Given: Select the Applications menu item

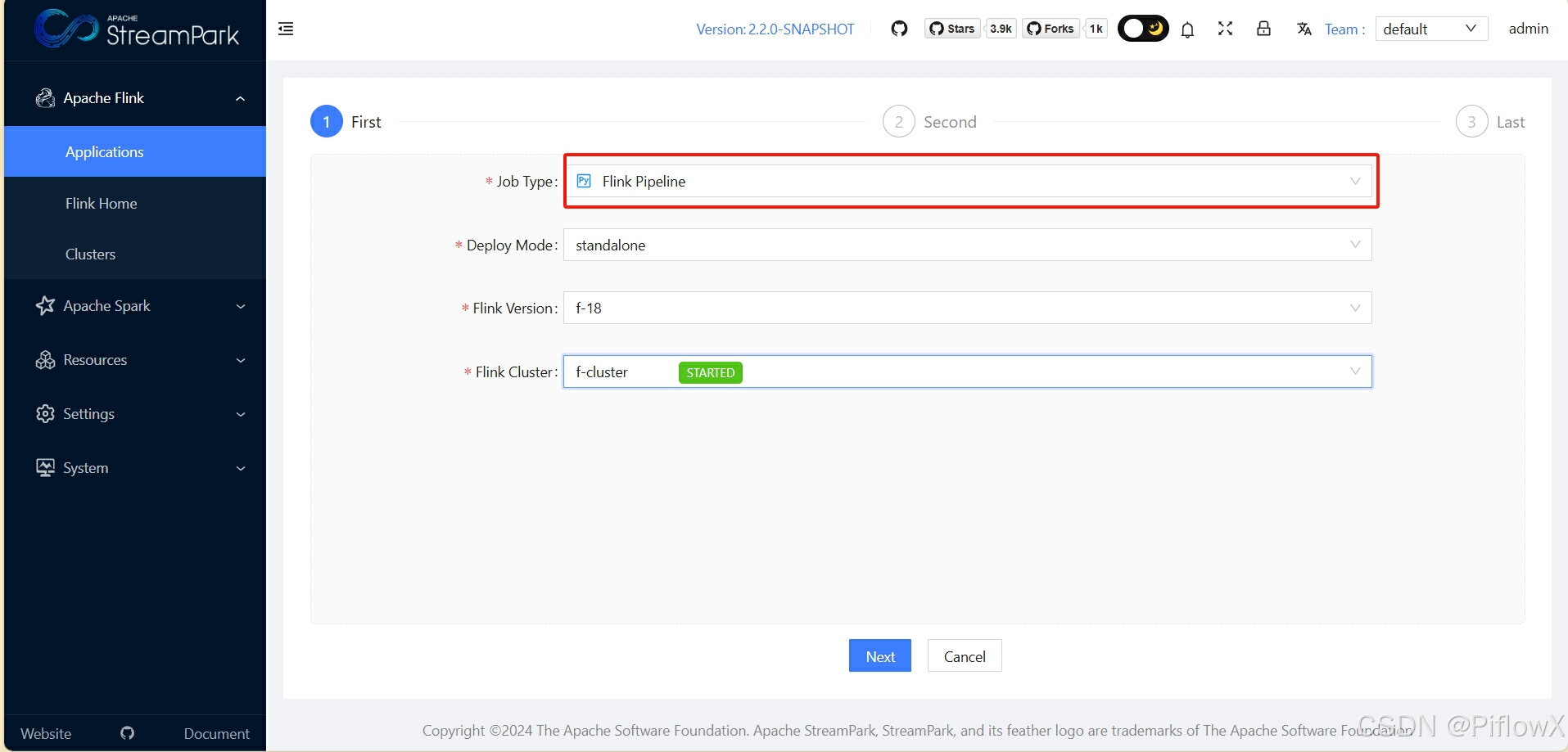Looking at the screenshot, I should 135,151.
